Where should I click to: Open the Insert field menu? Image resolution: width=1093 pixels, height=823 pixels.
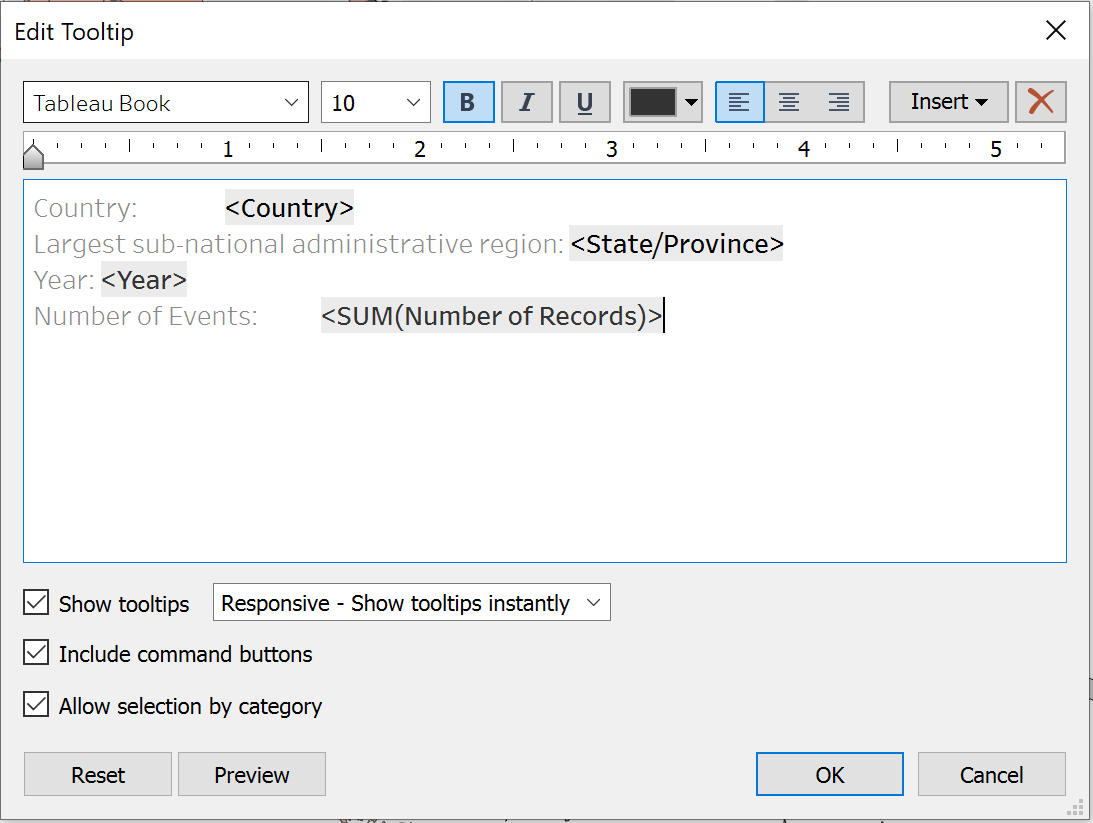pyautogui.click(x=948, y=102)
